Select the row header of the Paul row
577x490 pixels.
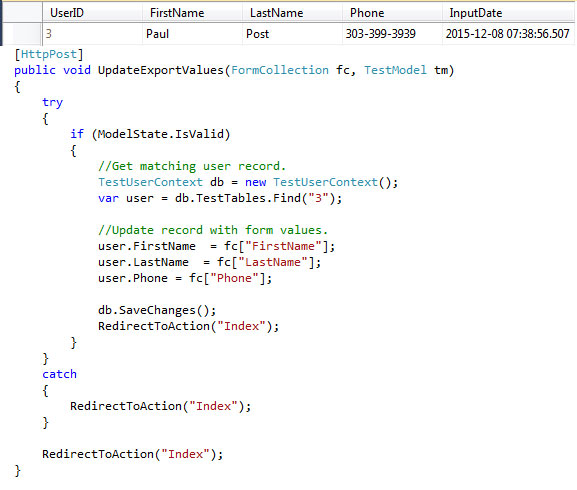[22, 34]
